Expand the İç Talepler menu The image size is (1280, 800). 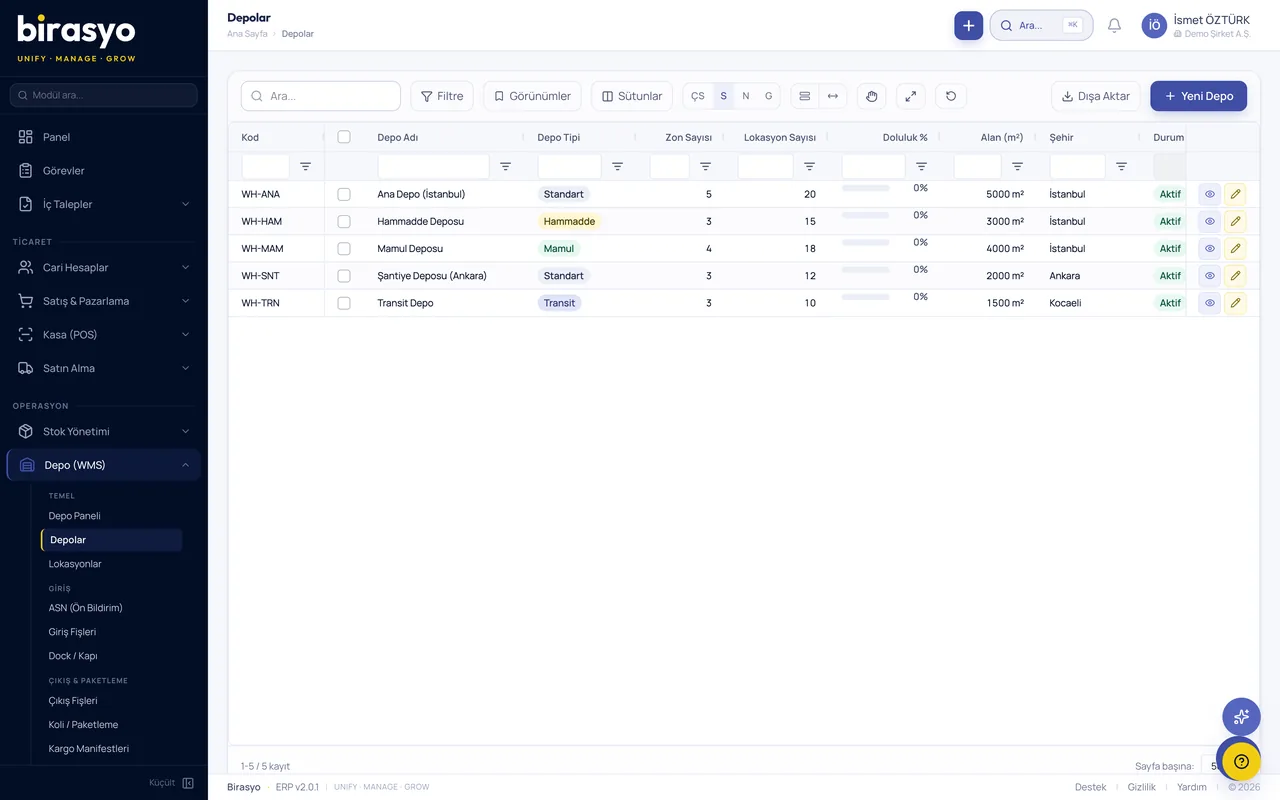(104, 204)
